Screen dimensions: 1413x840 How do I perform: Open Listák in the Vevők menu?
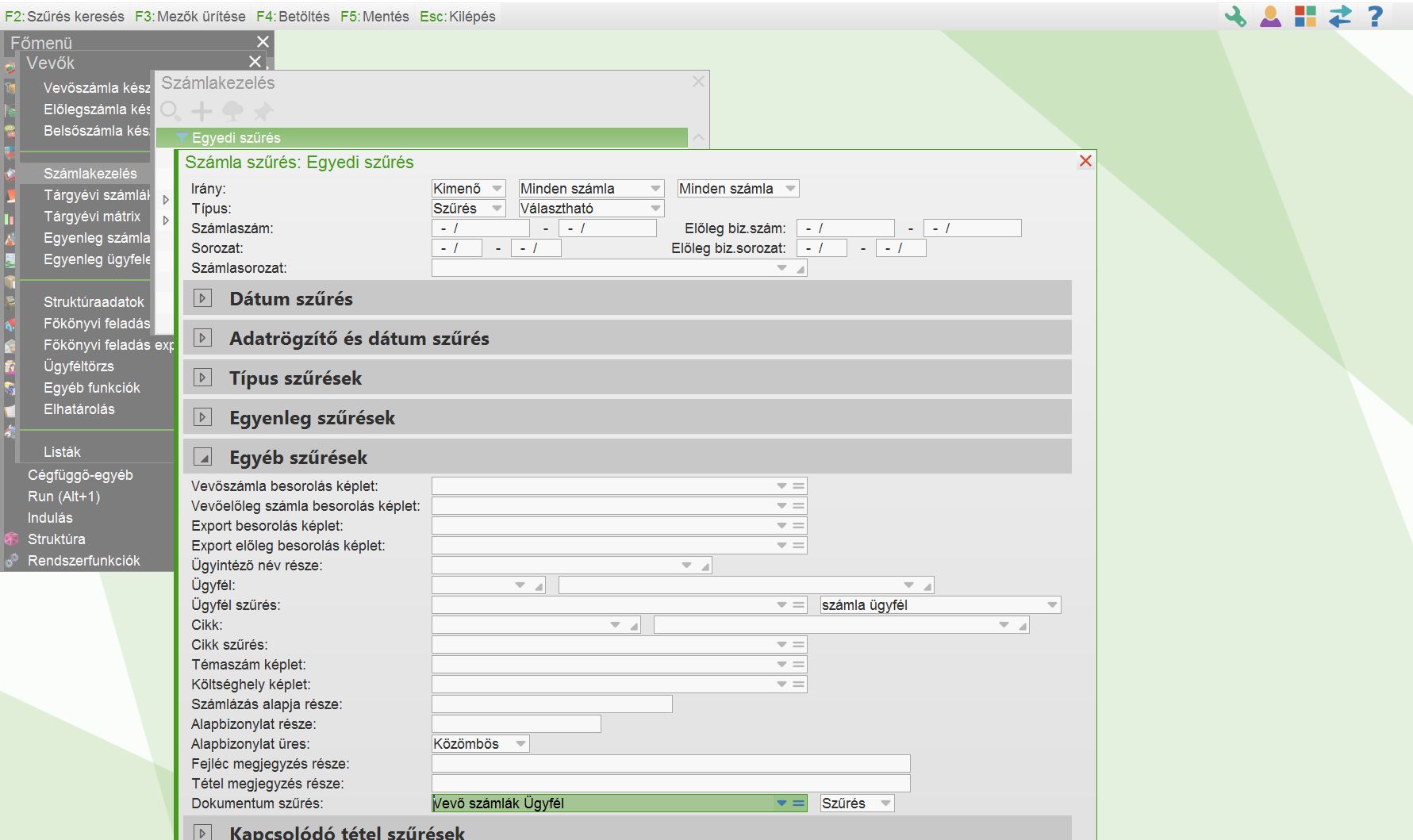point(62,452)
